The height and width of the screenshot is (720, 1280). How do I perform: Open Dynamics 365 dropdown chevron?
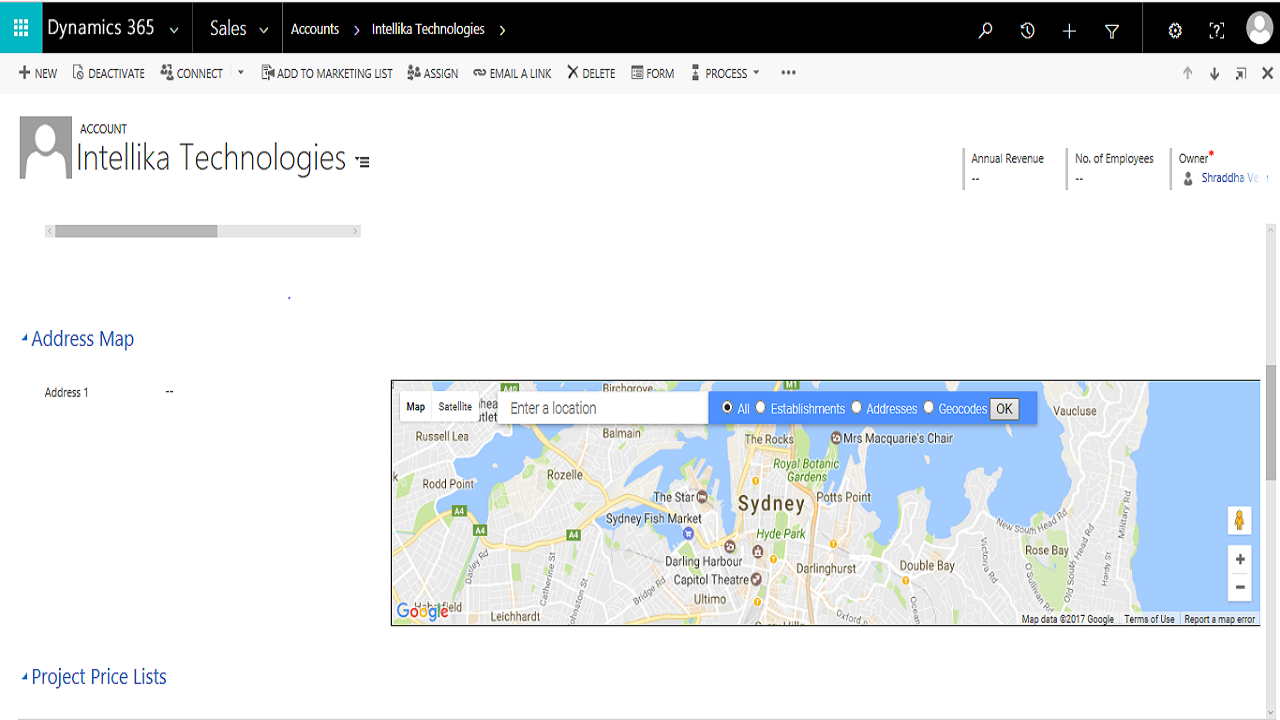(x=174, y=31)
